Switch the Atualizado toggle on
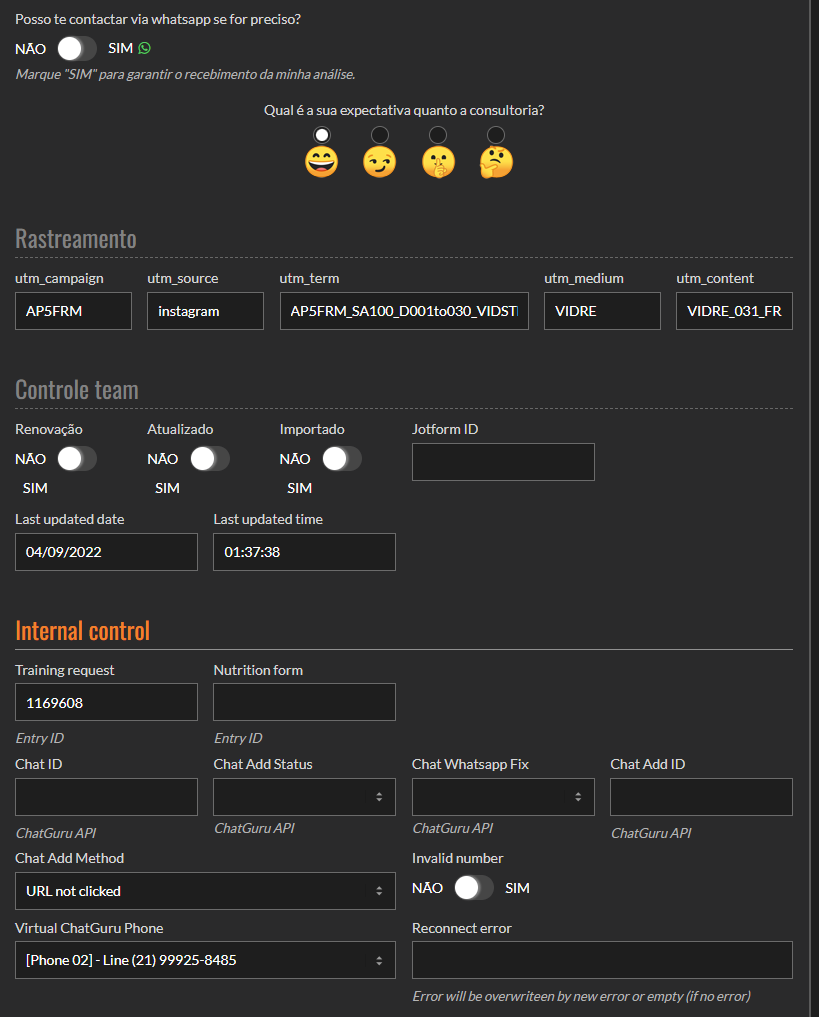The image size is (819, 1017). point(209,459)
